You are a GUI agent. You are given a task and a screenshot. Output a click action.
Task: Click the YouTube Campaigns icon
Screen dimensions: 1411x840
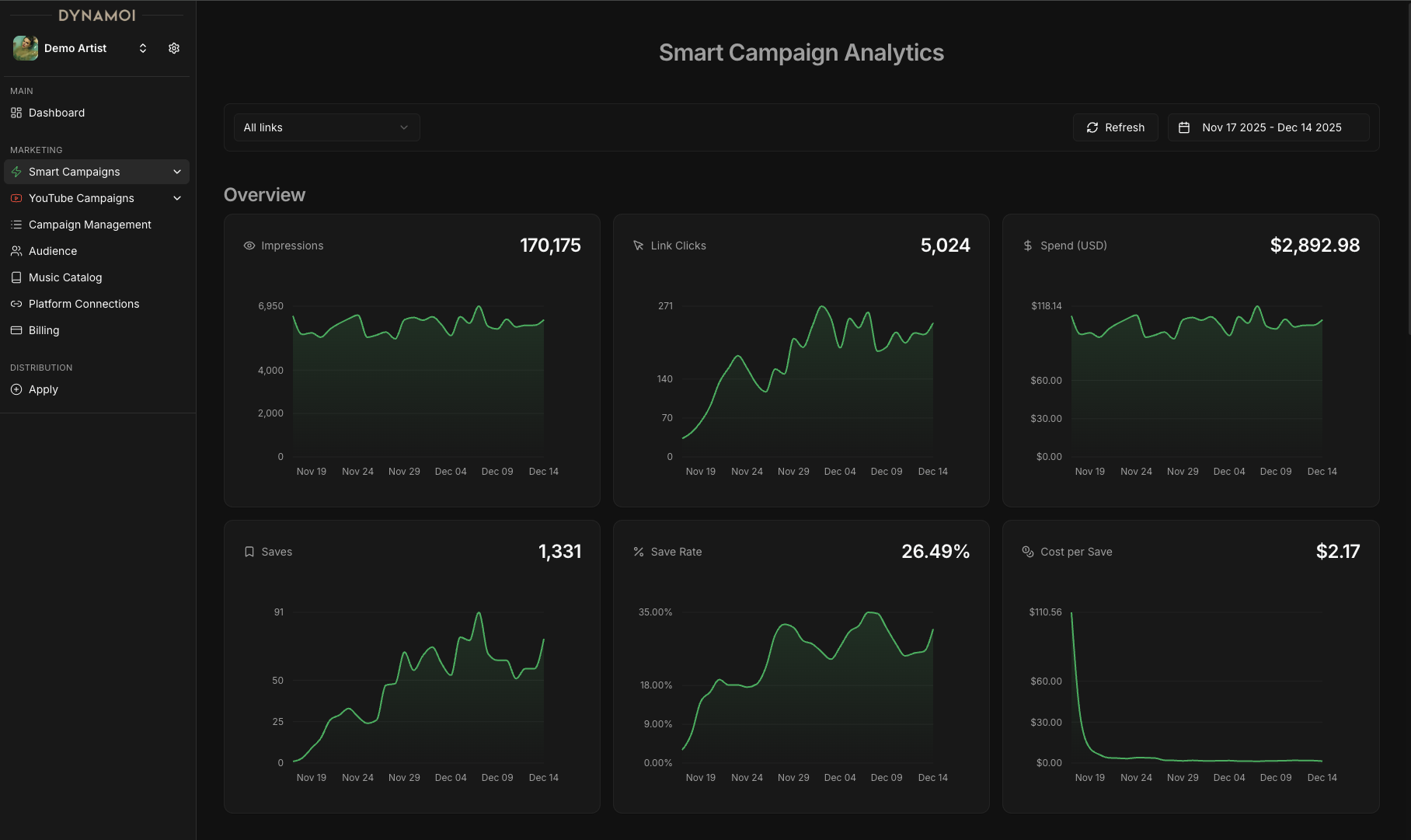pyautogui.click(x=16, y=198)
